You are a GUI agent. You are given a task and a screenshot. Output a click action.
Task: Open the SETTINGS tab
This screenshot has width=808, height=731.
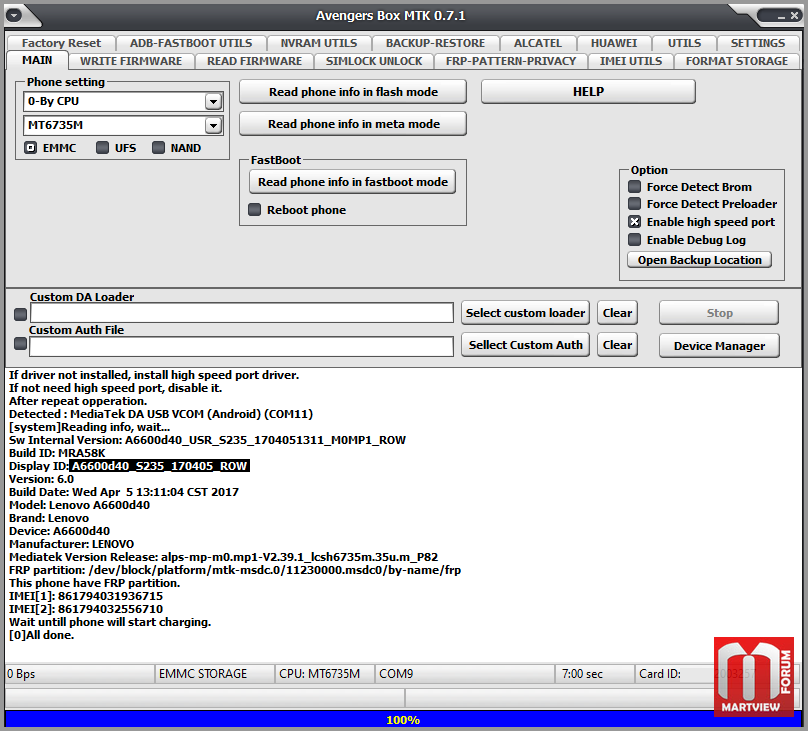[758, 43]
